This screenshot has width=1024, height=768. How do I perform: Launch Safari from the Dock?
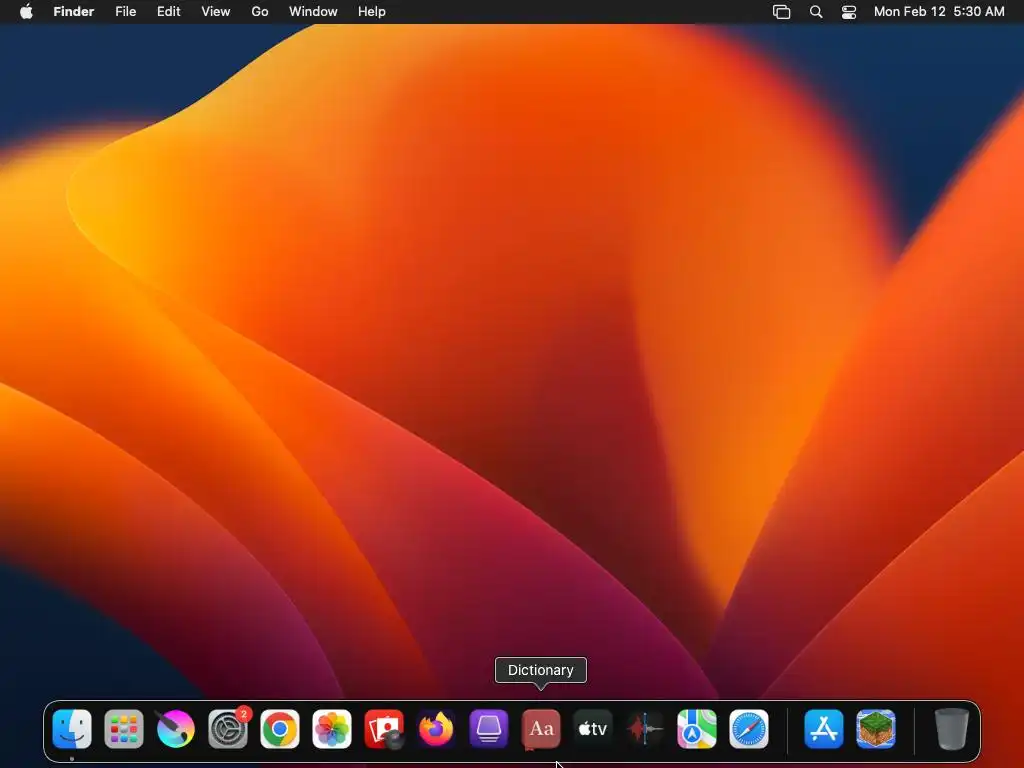[749, 729]
